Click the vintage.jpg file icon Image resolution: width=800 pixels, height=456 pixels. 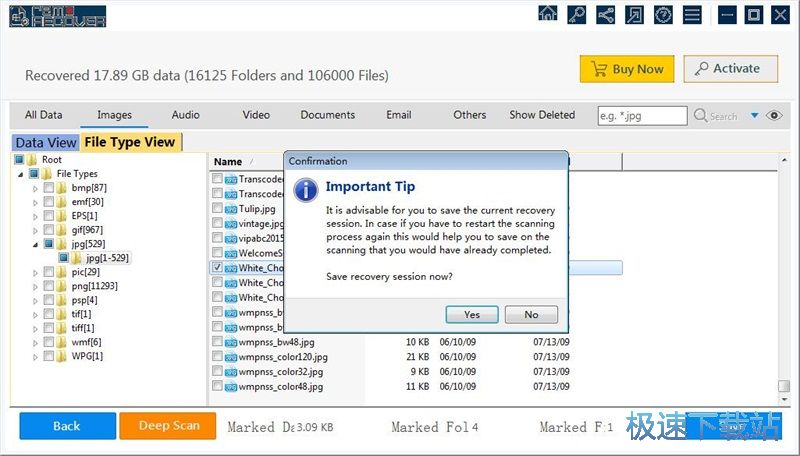231,223
